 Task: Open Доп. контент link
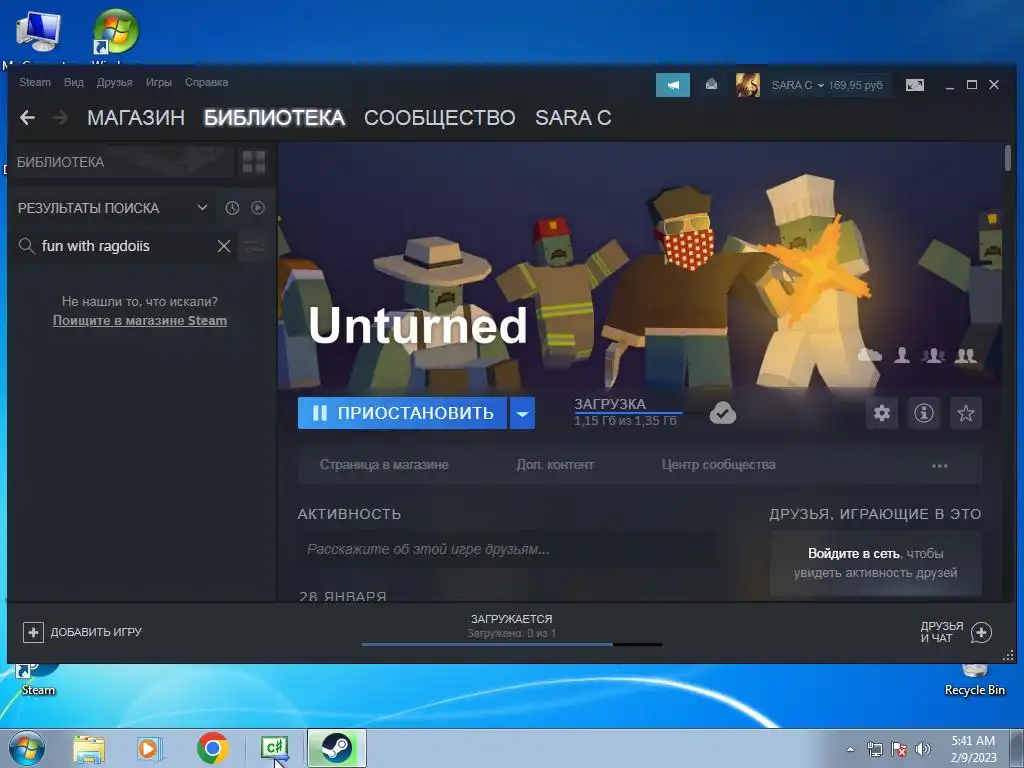click(x=555, y=465)
